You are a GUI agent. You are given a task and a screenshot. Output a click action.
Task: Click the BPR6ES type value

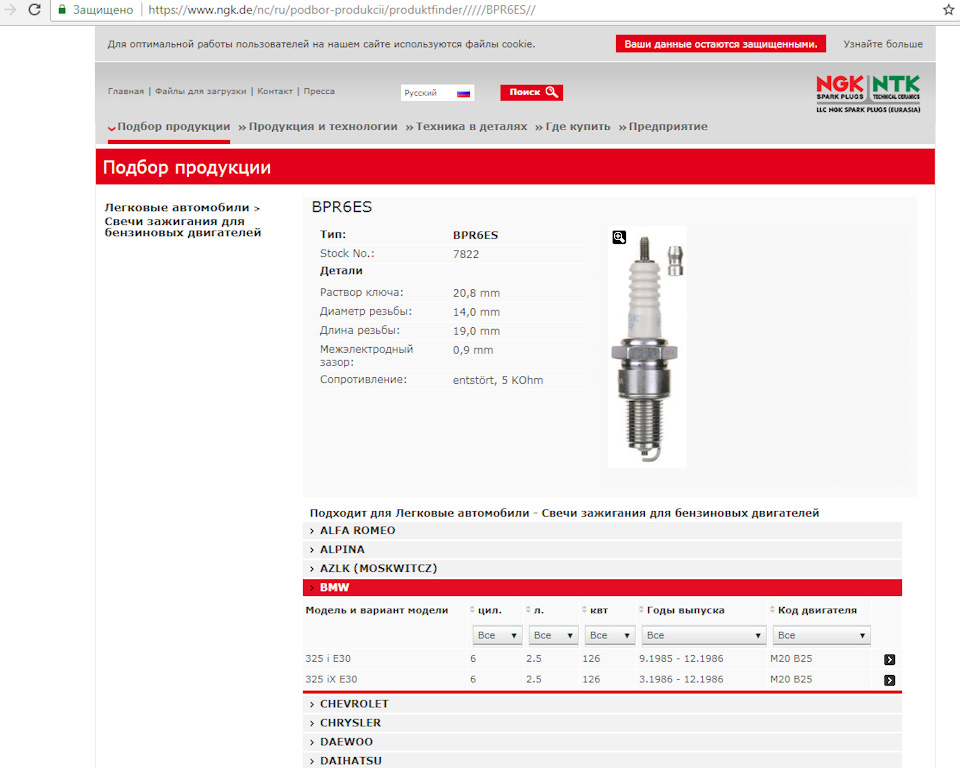476,235
